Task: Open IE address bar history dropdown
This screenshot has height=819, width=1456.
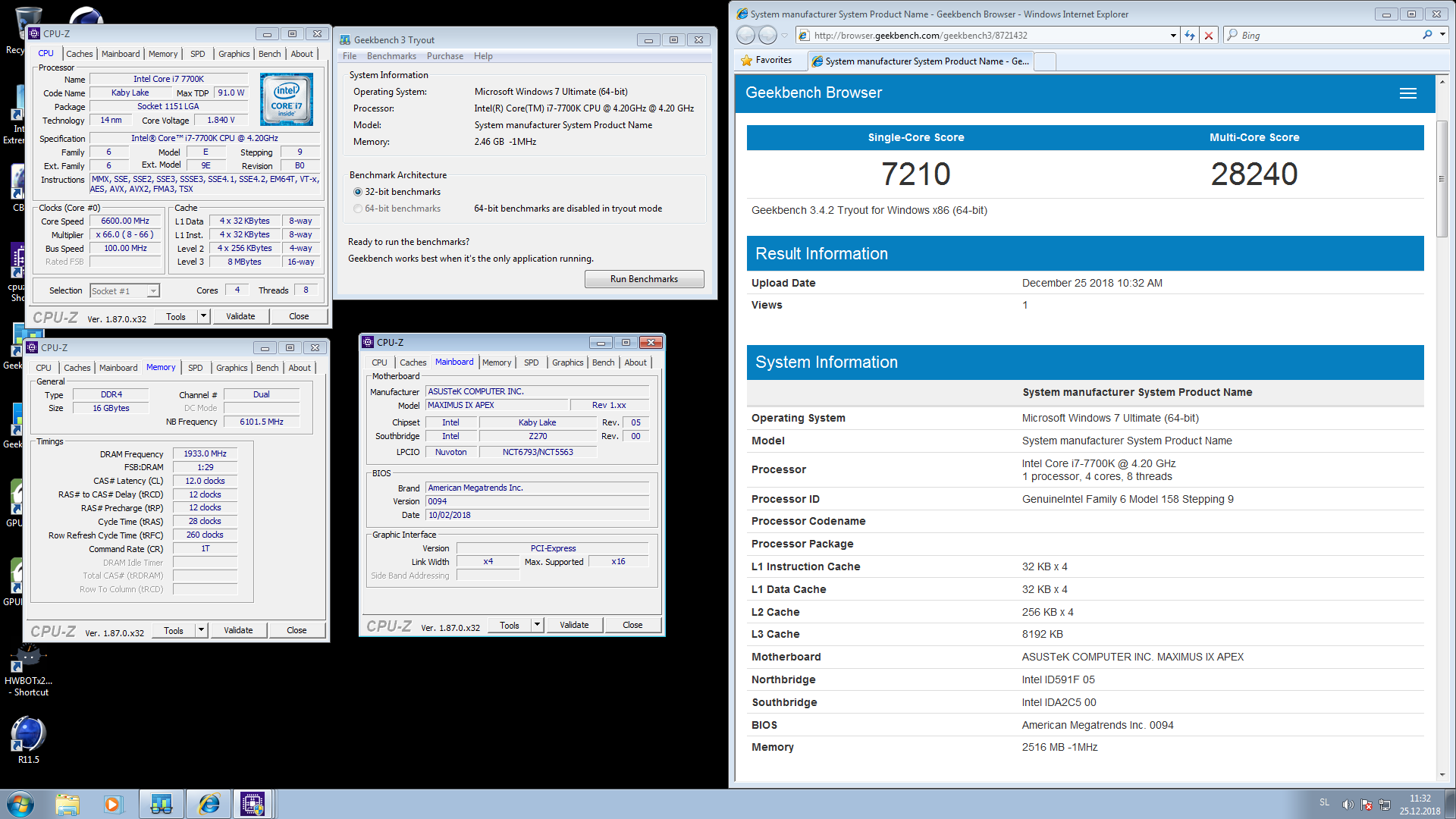Action: 1173,36
